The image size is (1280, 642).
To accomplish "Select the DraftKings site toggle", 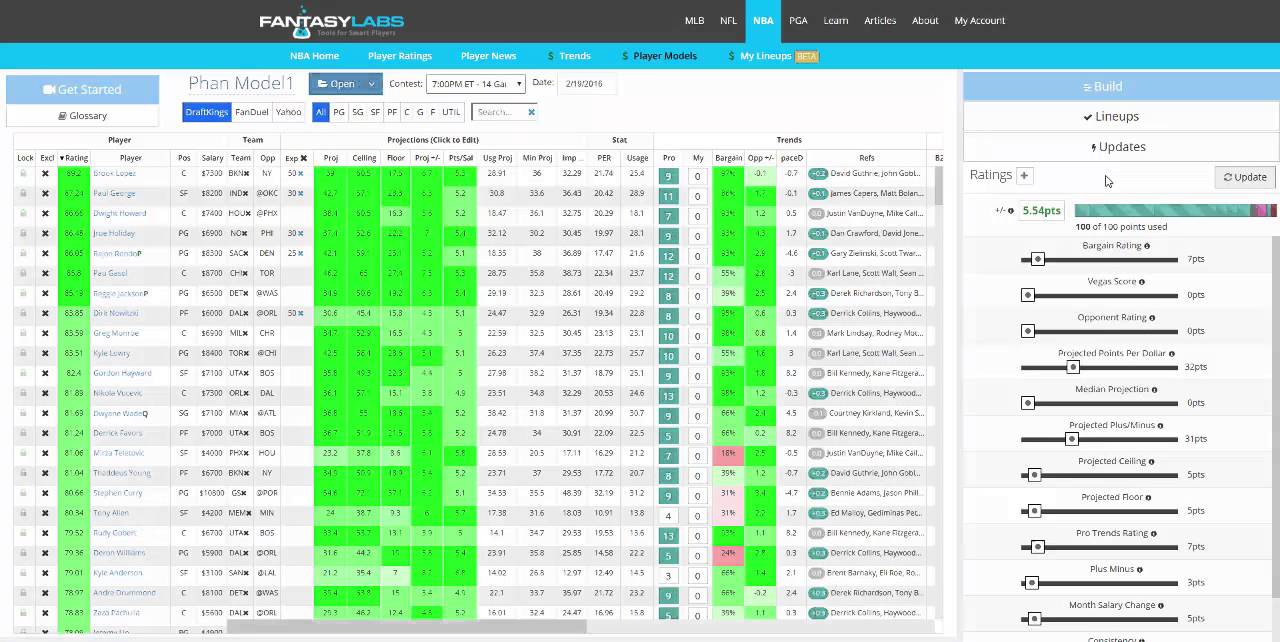I will click(x=207, y=112).
